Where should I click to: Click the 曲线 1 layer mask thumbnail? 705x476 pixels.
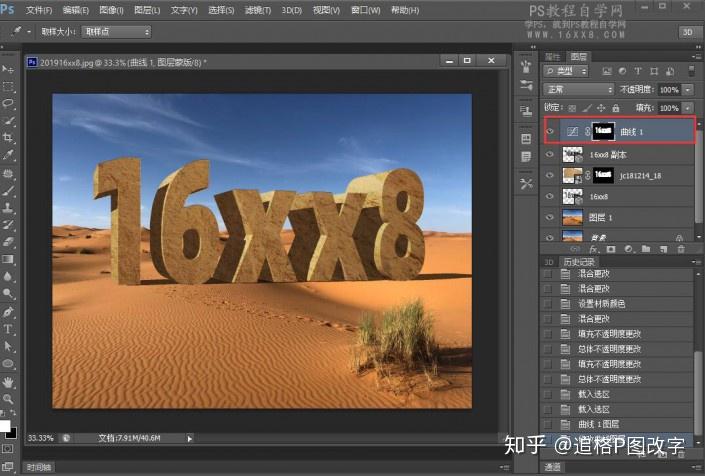(x=603, y=131)
